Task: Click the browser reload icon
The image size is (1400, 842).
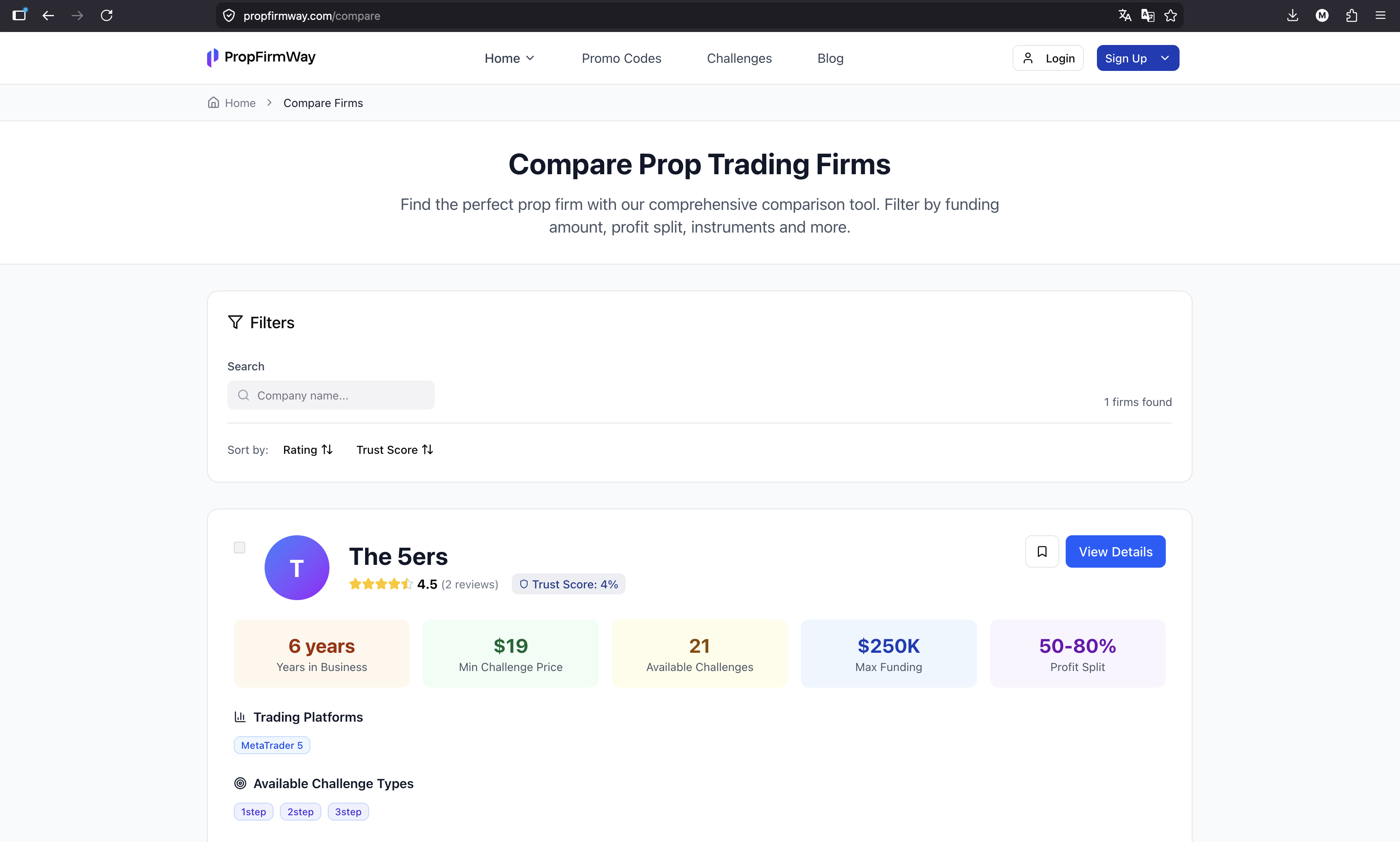Action: pos(107,15)
